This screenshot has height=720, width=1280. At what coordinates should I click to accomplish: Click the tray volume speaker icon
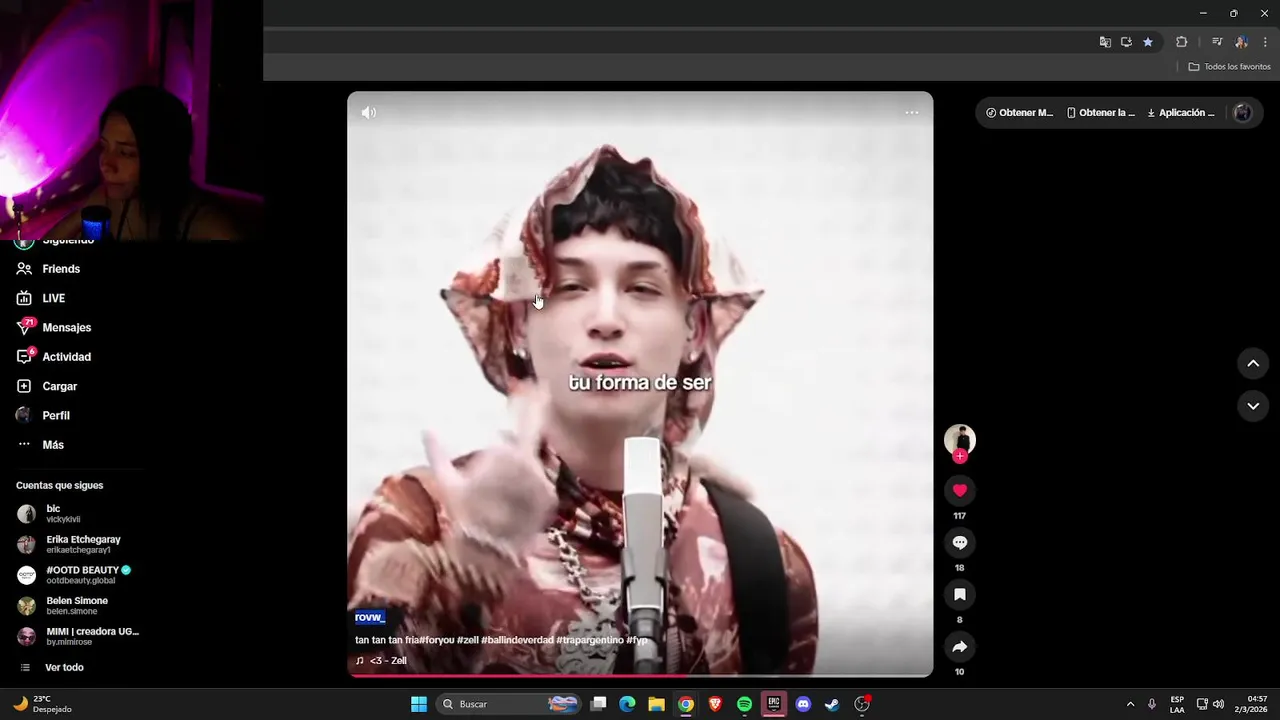coord(1218,704)
